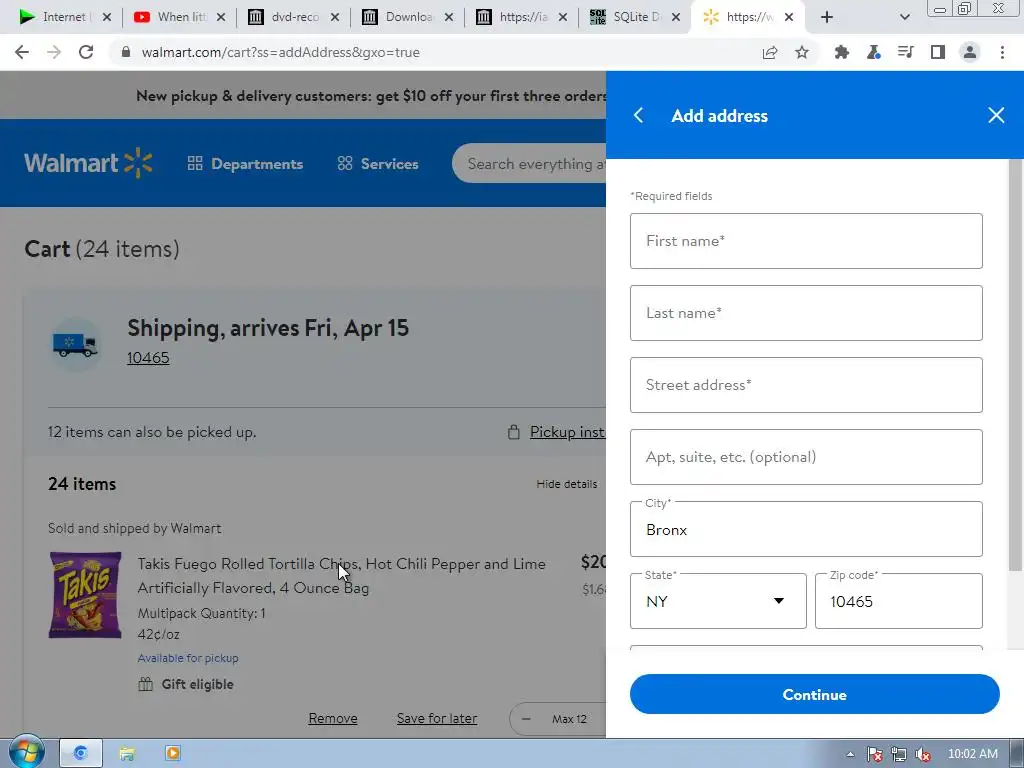Open the File Explorer taskbar icon

click(127, 753)
